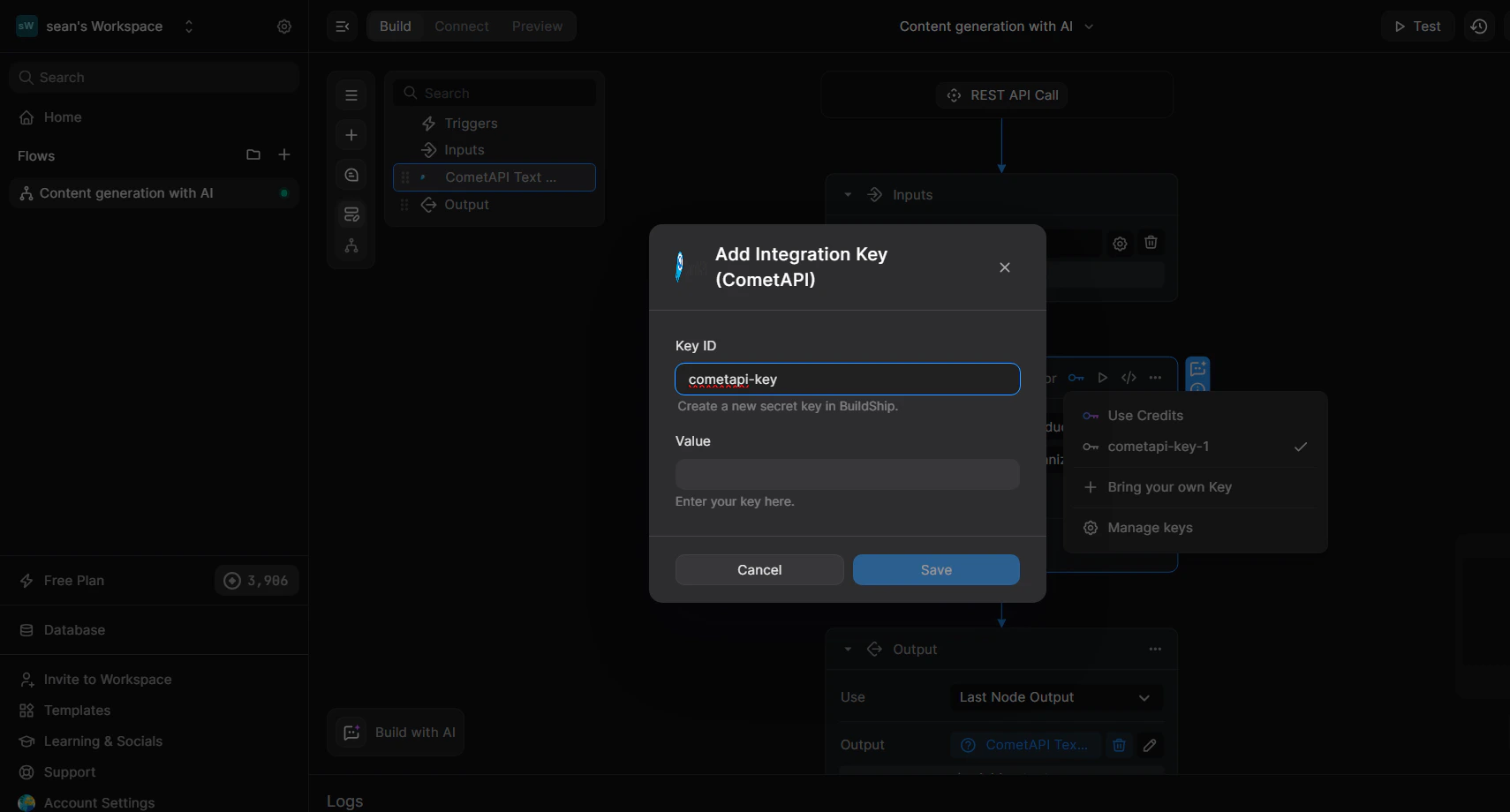Switch to the Build tab

[x=396, y=26]
